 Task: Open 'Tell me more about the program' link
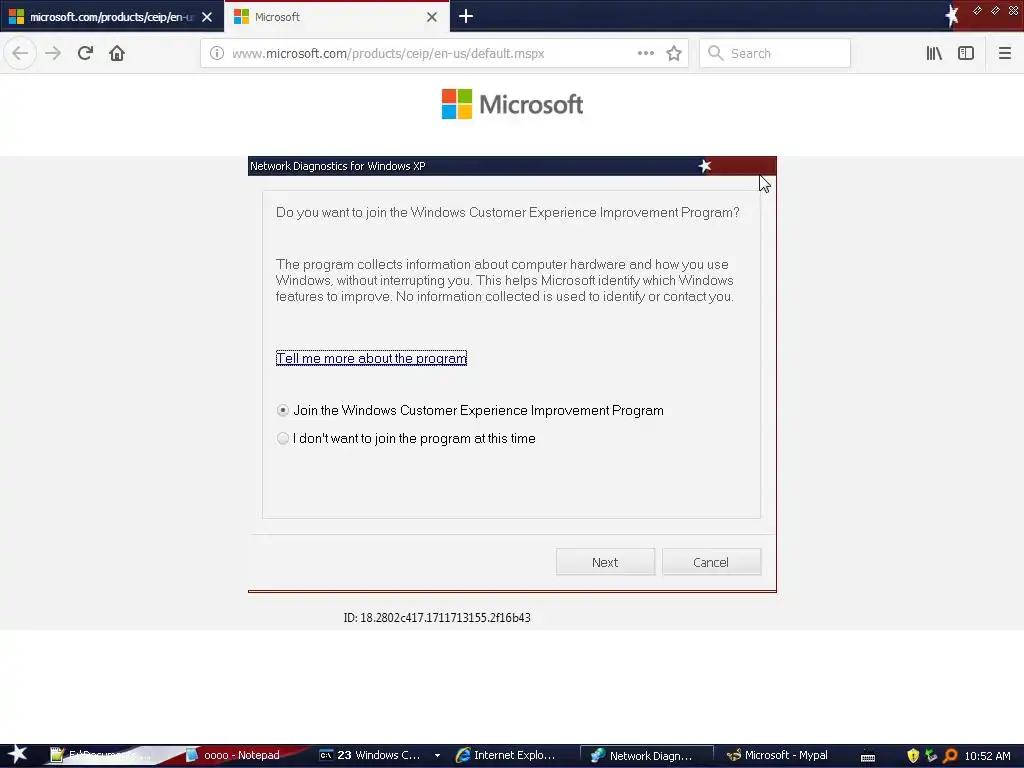coord(371,359)
